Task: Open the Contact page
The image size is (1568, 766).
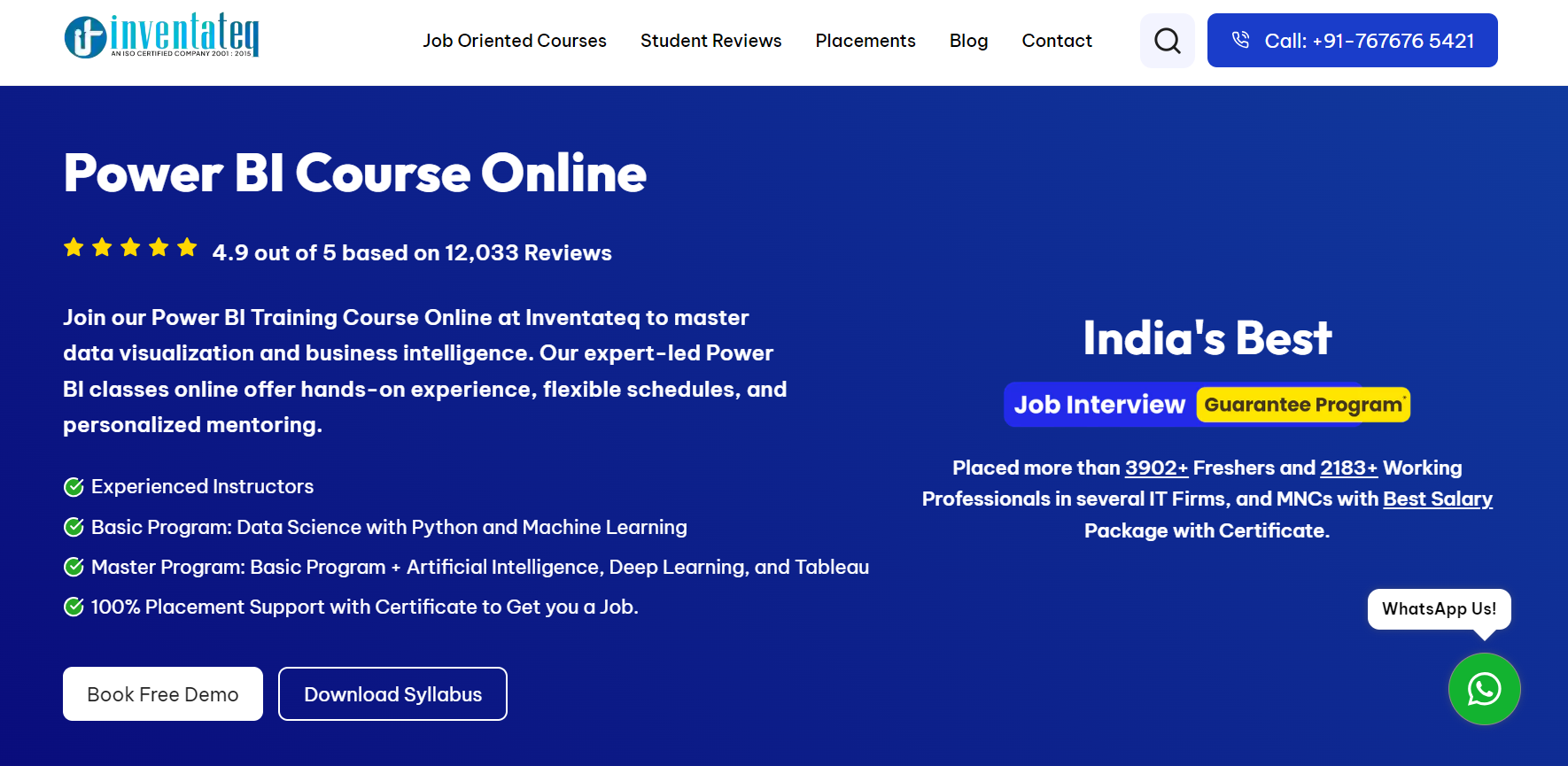Action: click(x=1057, y=41)
